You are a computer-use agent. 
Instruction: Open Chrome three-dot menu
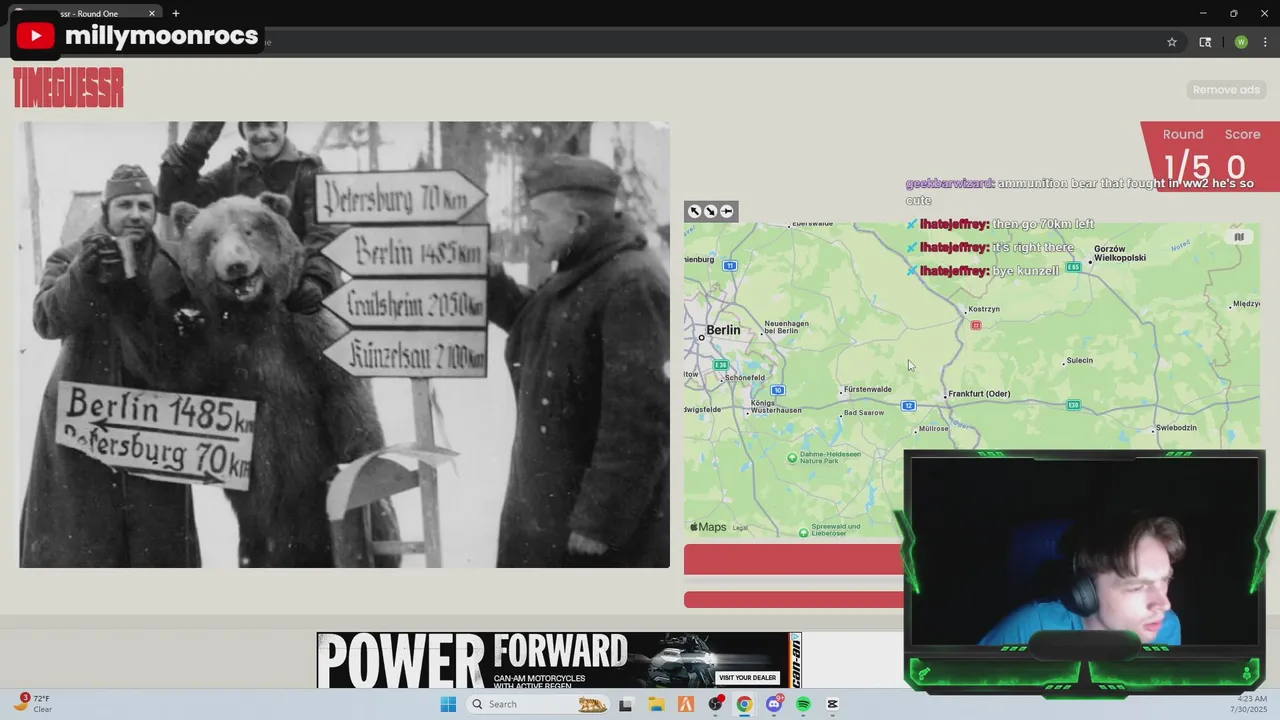(1265, 42)
